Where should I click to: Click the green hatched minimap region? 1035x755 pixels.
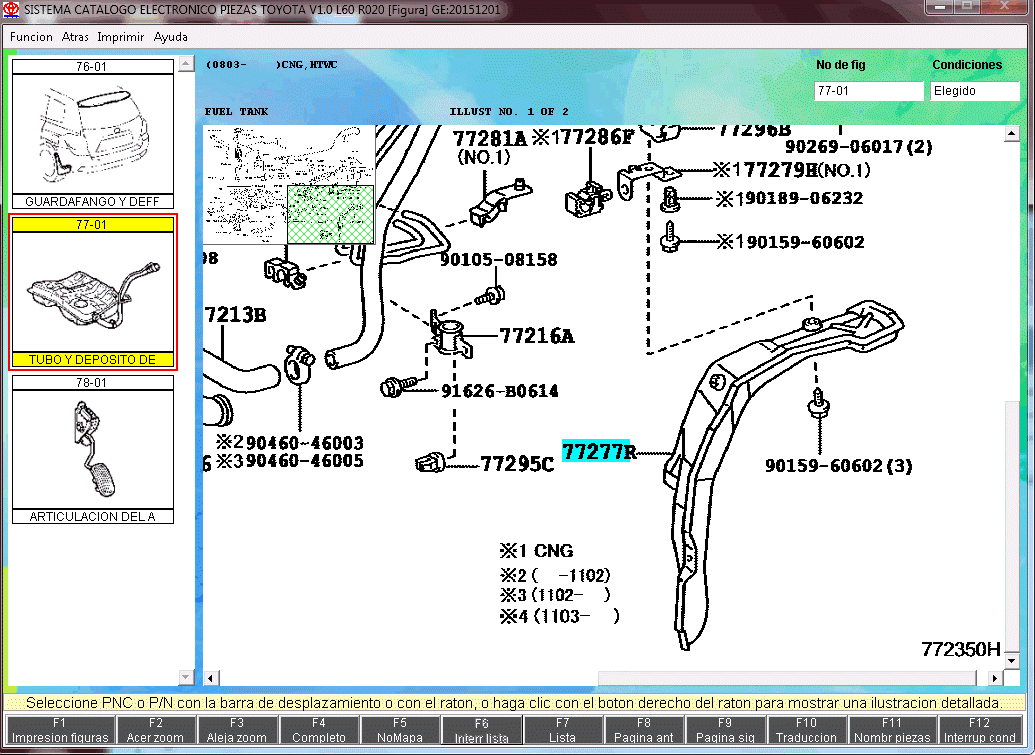(331, 214)
